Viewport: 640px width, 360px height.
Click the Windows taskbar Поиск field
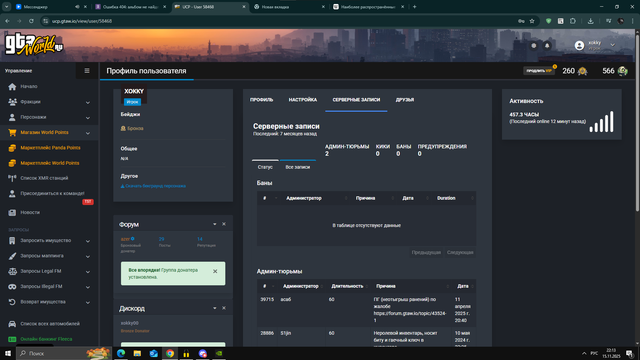click(63, 353)
